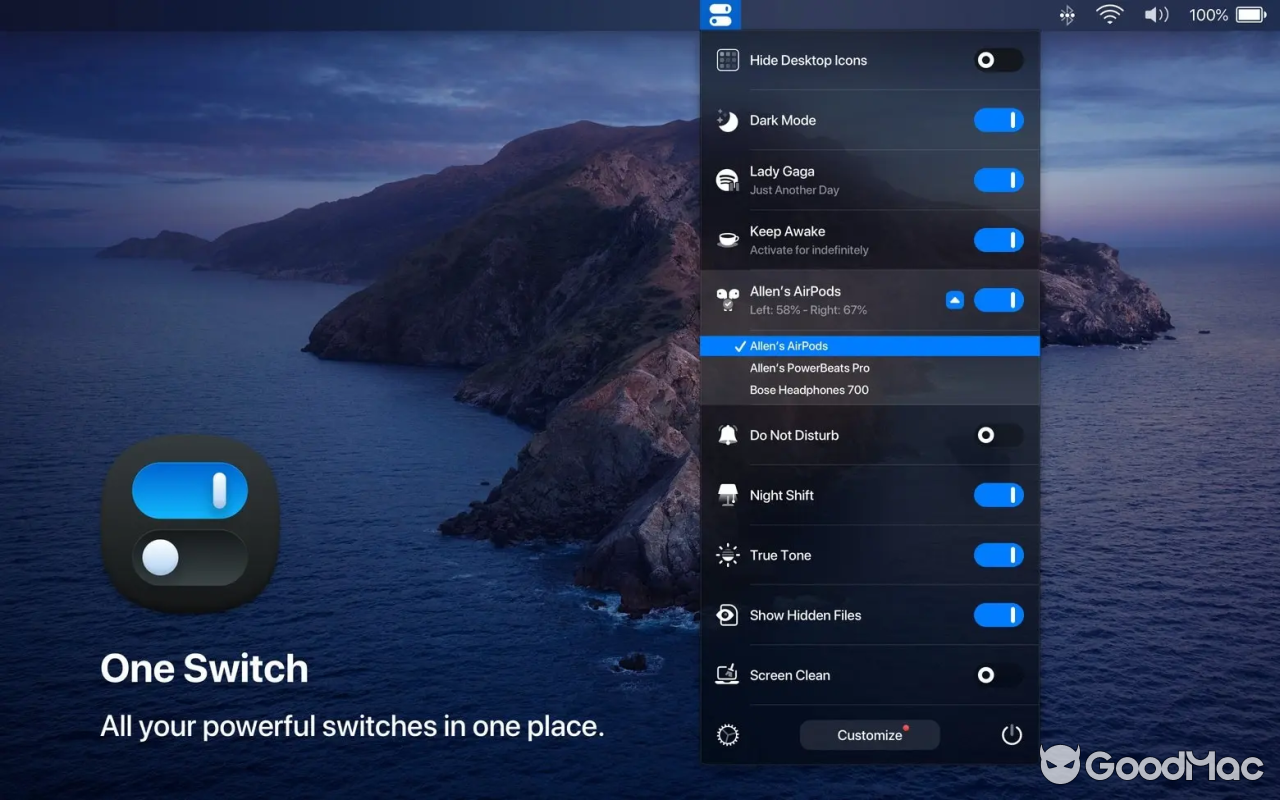The width and height of the screenshot is (1280, 800).
Task: Click the Dark Mode moon icon
Action: pyautogui.click(x=728, y=120)
